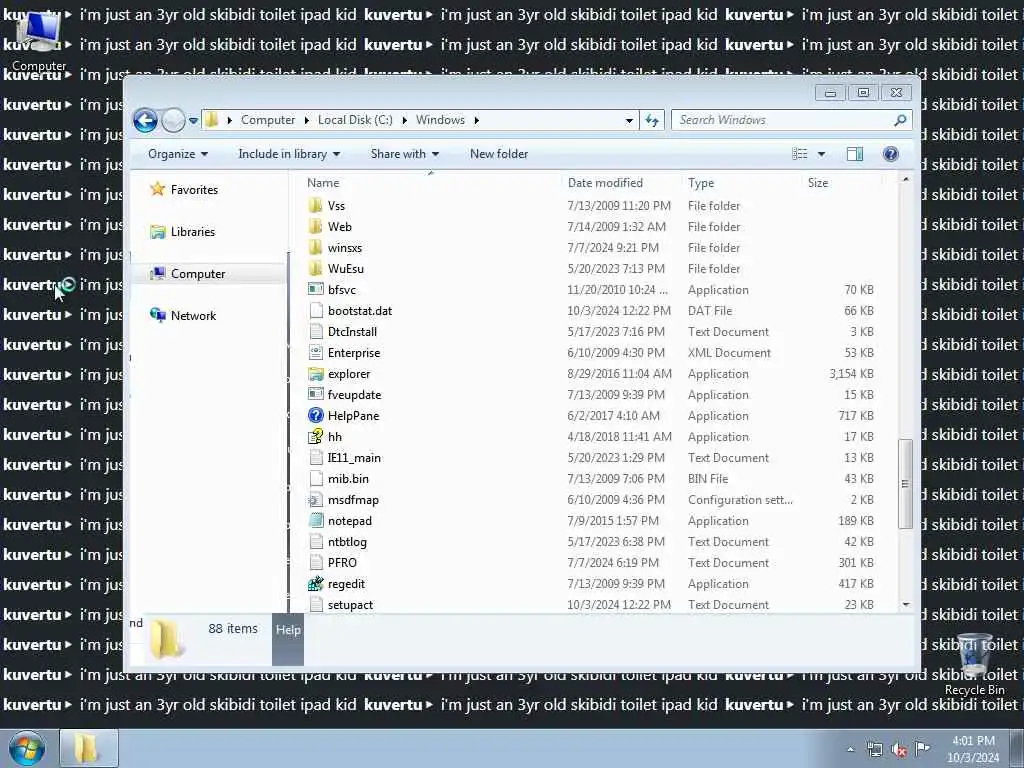Select the ntbtlog file name
The height and width of the screenshot is (768, 1024).
347,542
